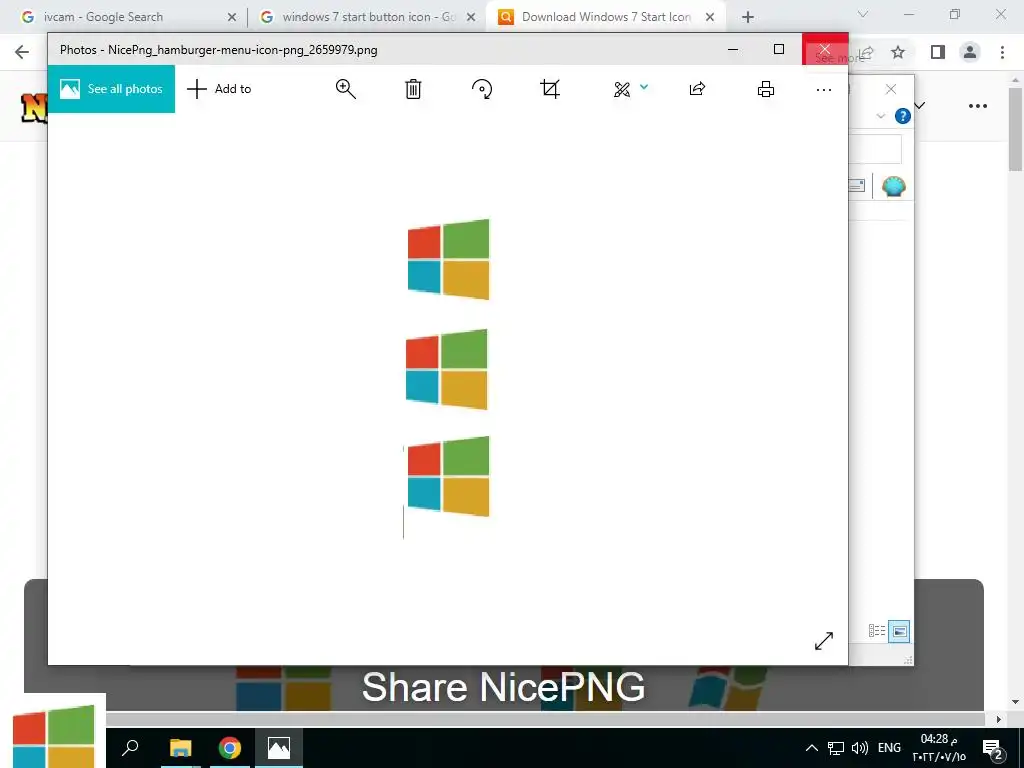Open File Explorer from the taskbar
The image size is (1024, 768).
click(180, 747)
